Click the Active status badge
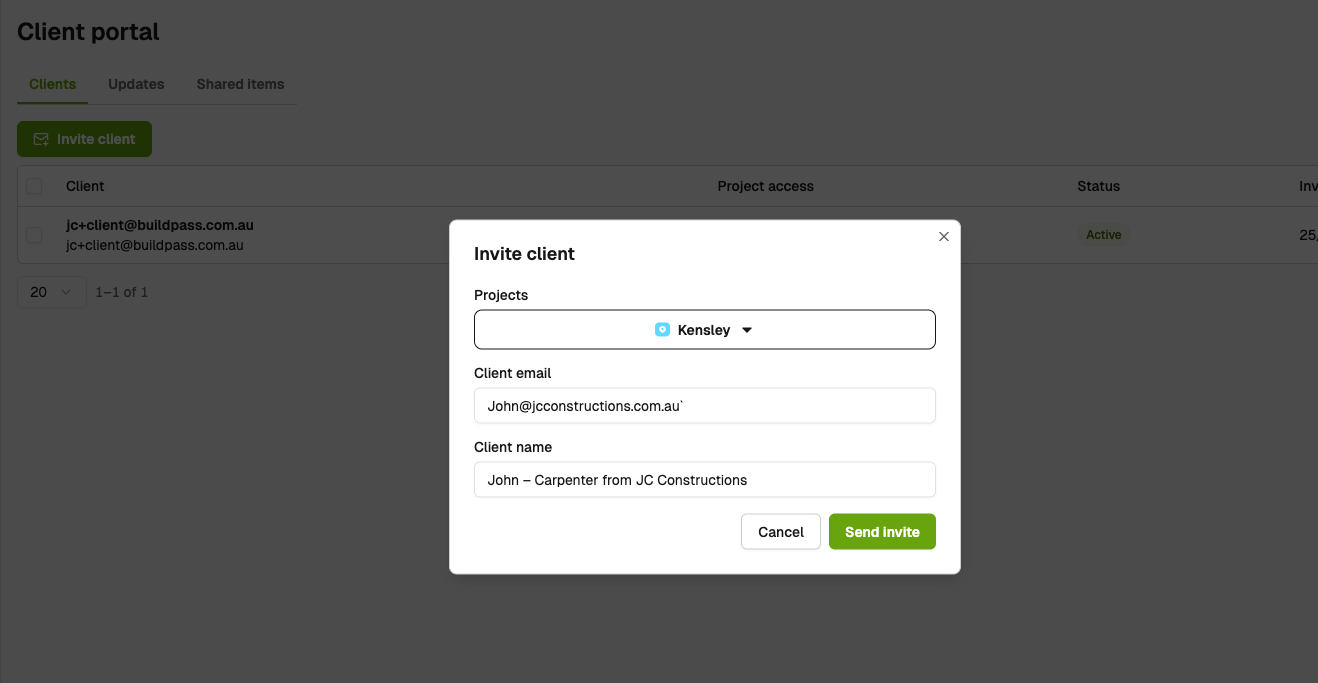The image size is (1318, 683). point(1104,235)
